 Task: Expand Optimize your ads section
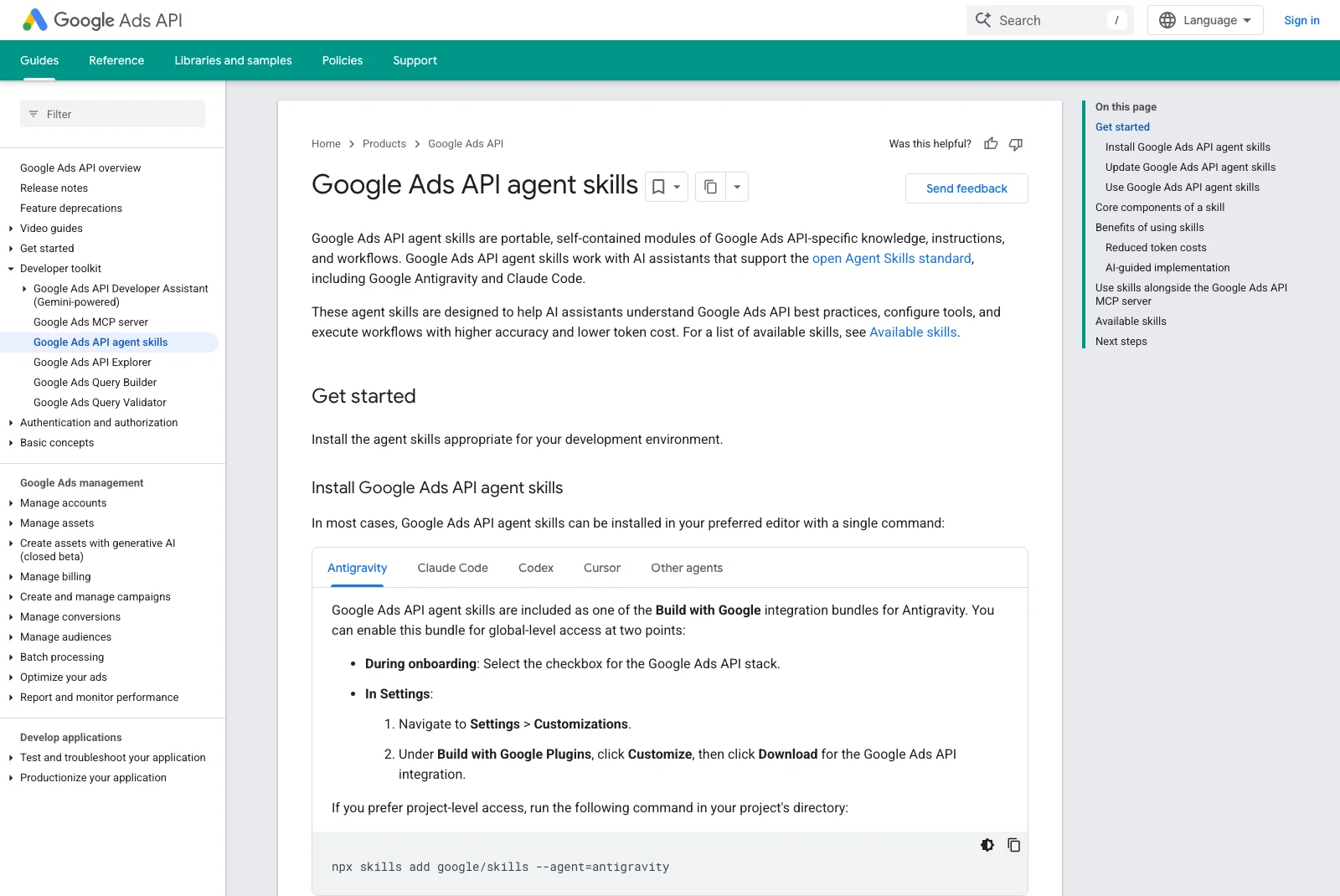(x=11, y=677)
